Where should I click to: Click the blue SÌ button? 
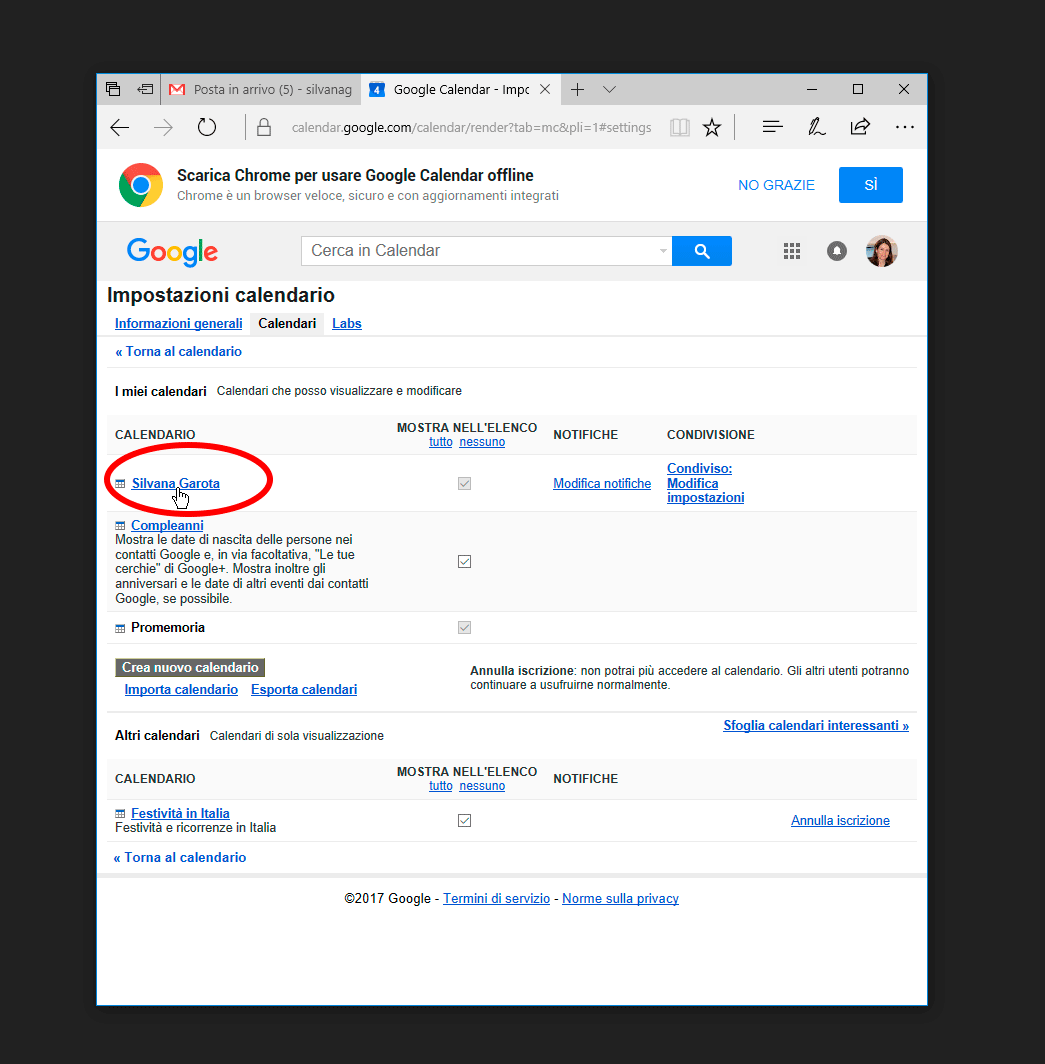coord(871,185)
